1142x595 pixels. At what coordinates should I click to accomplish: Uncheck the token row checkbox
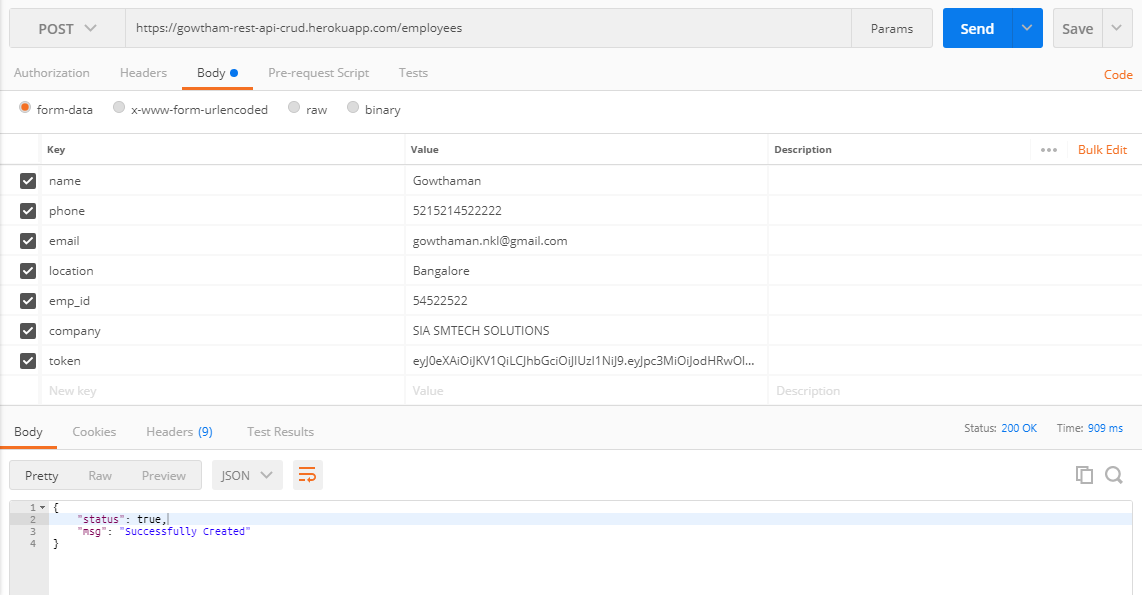[x=28, y=360]
